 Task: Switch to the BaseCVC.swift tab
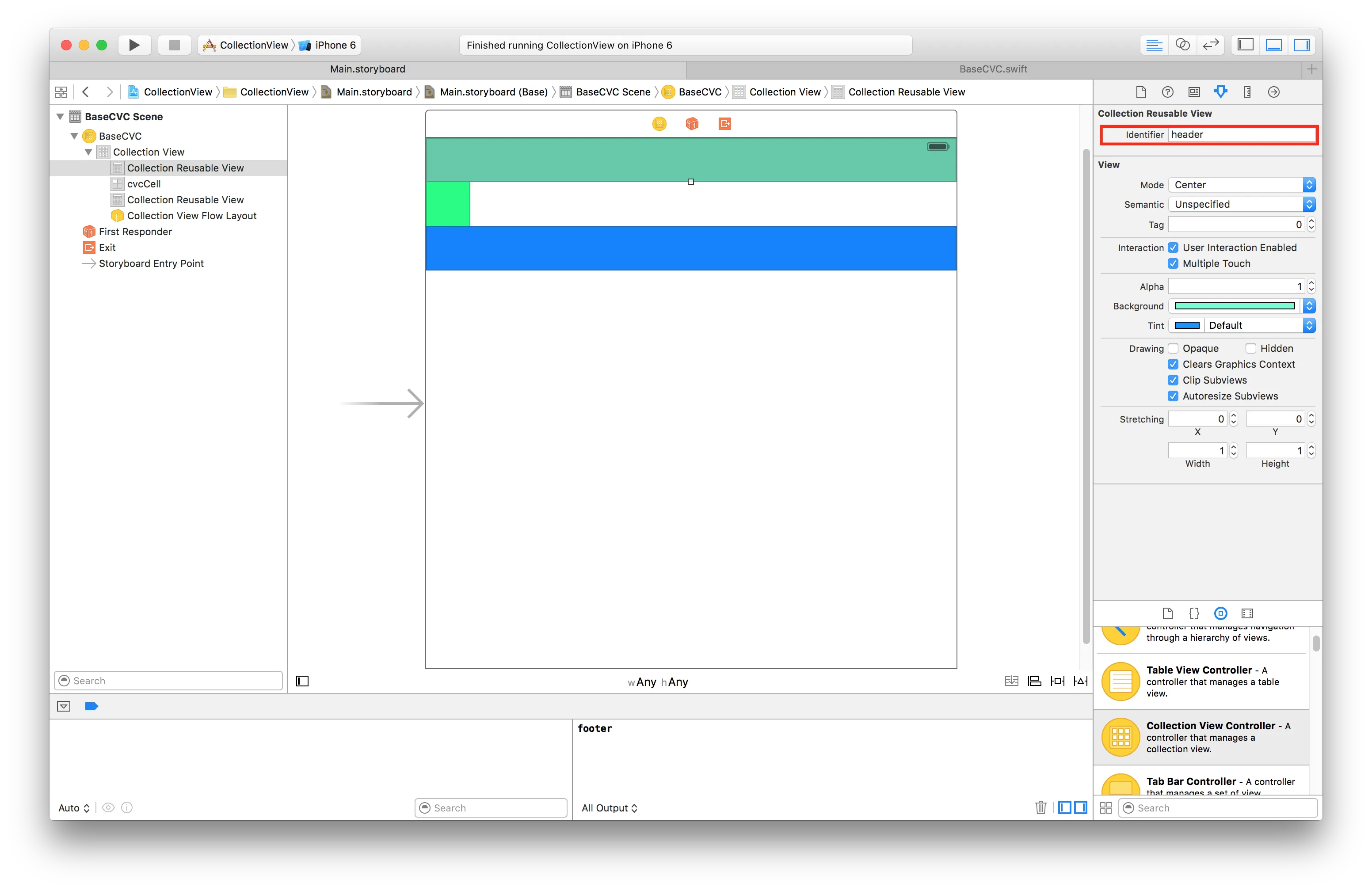click(x=993, y=69)
